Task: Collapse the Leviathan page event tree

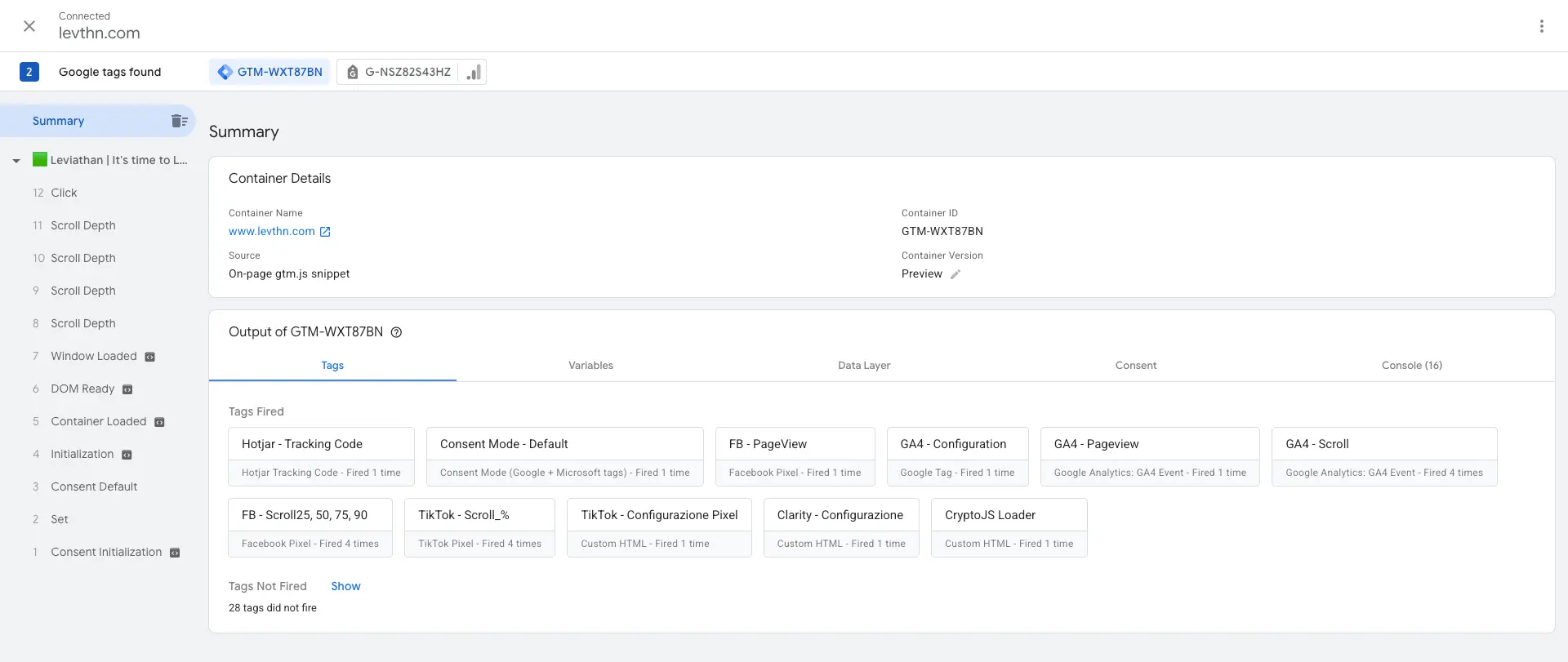Action: (x=16, y=161)
